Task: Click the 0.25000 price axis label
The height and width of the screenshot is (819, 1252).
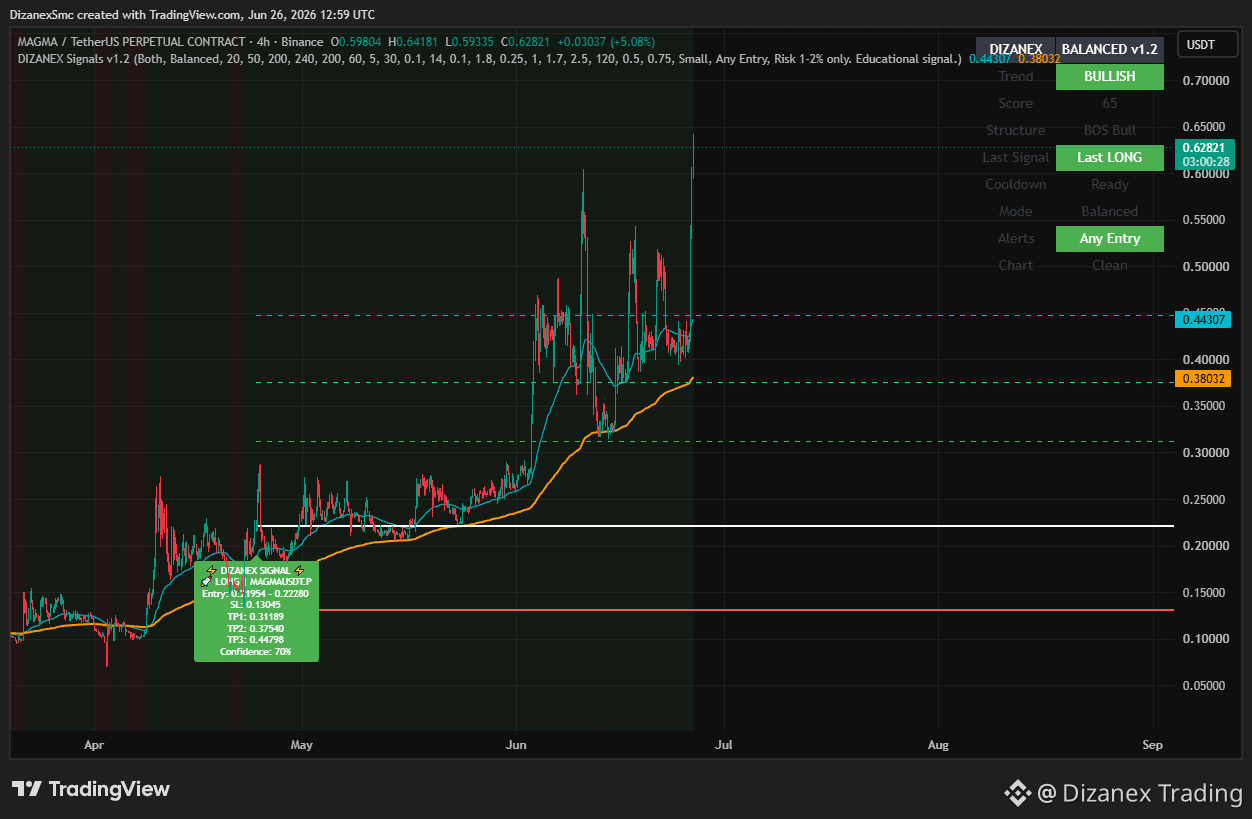Action: point(1205,500)
